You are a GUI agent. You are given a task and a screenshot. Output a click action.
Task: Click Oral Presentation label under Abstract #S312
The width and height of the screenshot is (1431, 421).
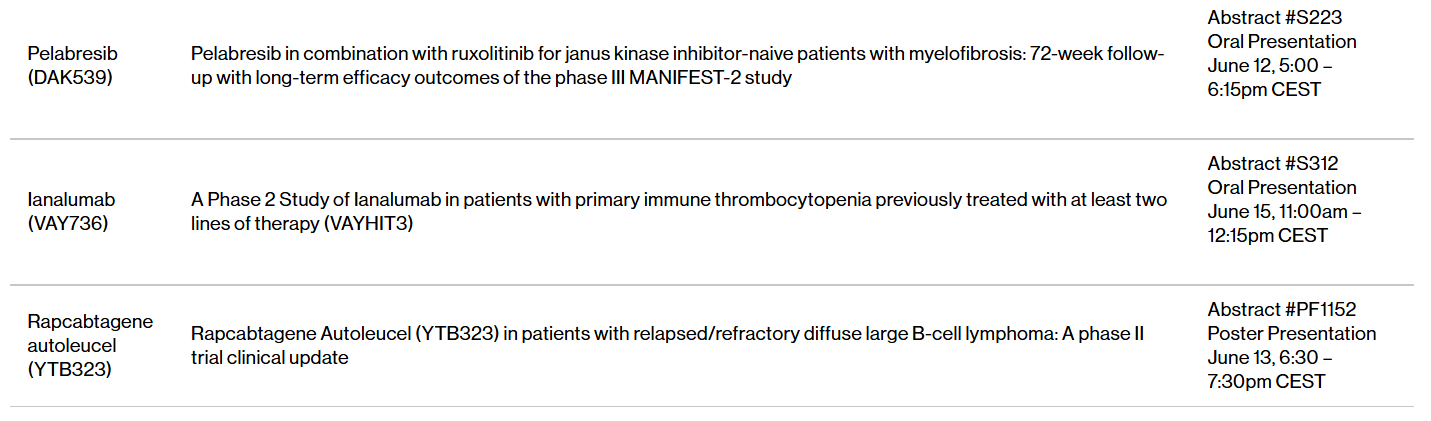click(1281, 187)
